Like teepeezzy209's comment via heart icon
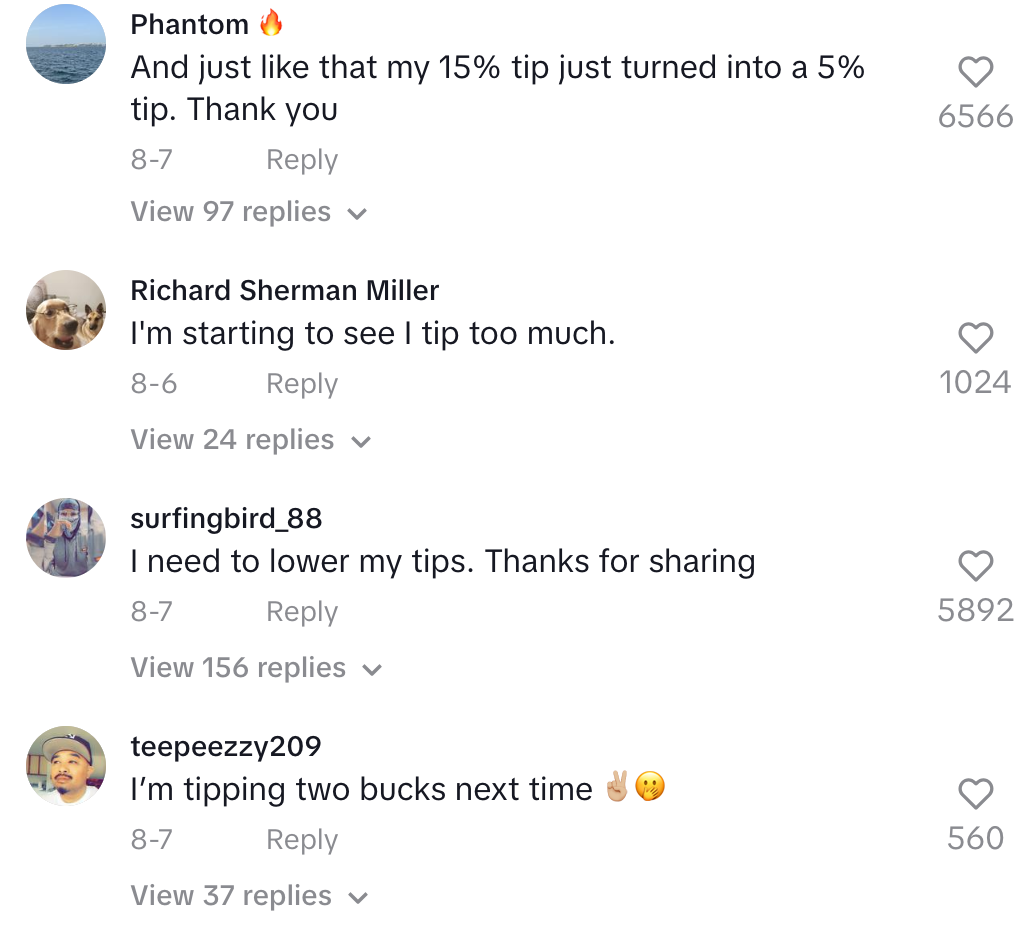 click(x=975, y=793)
